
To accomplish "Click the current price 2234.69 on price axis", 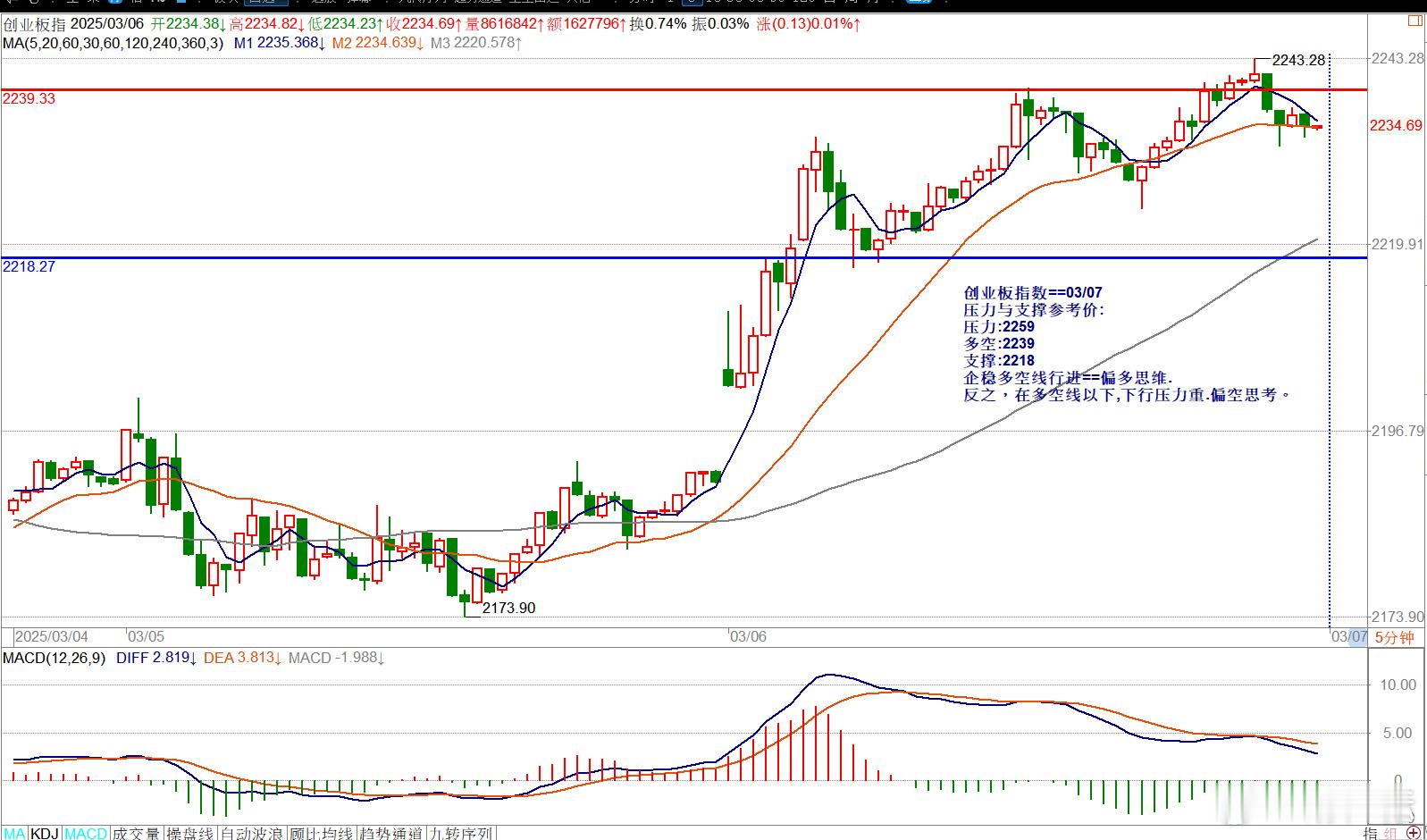I will (1396, 126).
